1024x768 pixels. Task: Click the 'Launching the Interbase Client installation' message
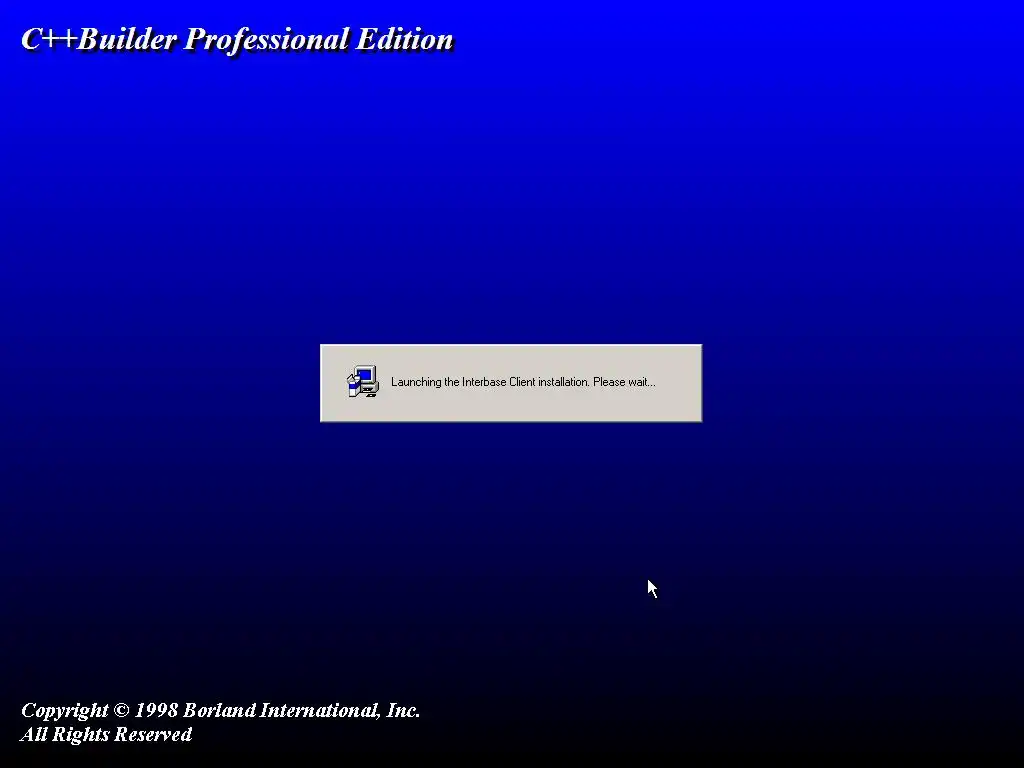click(523, 382)
